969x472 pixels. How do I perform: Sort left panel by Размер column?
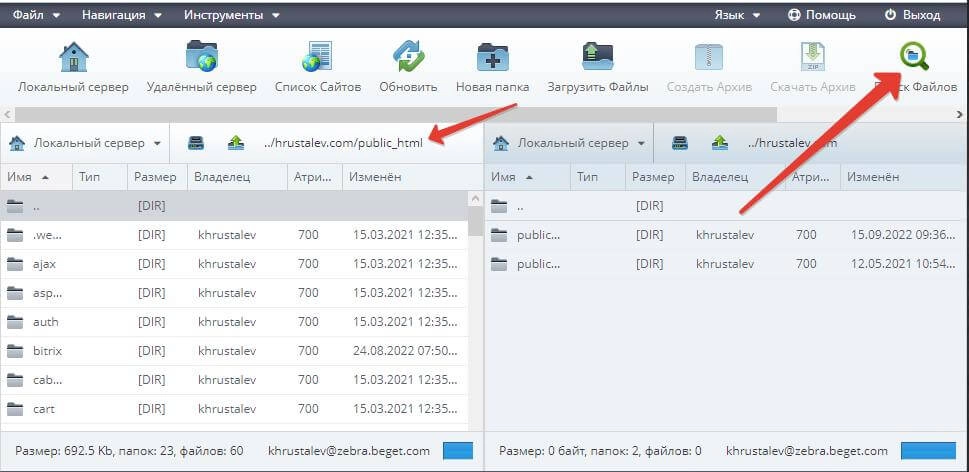(157, 177)
